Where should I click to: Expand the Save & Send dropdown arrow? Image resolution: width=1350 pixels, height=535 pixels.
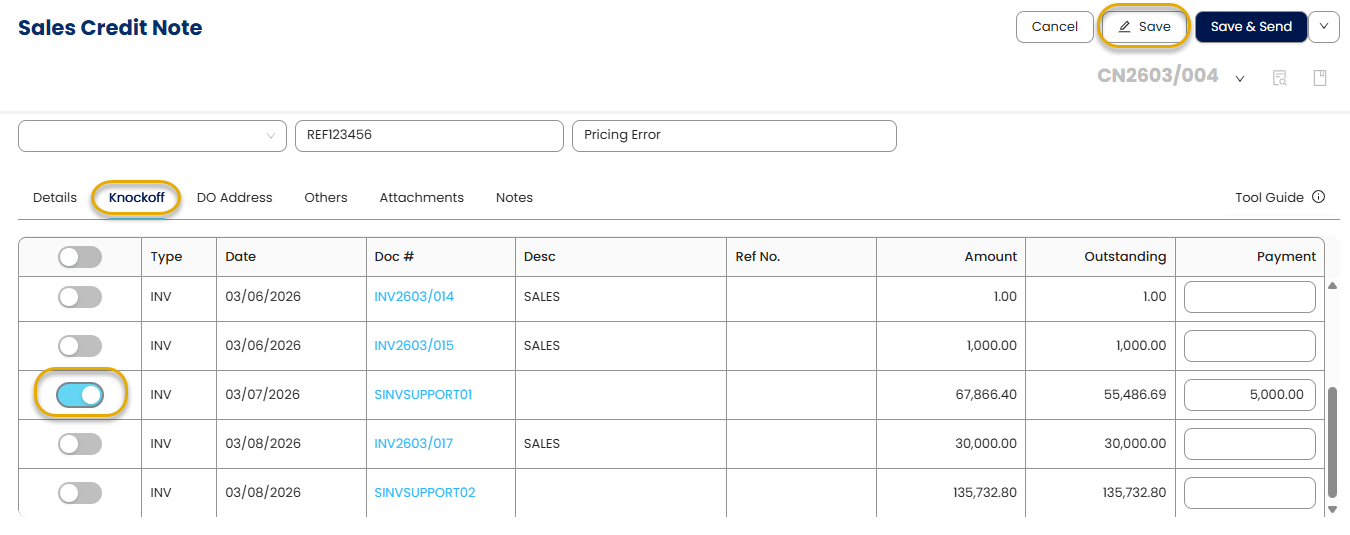pos(1324,27)
